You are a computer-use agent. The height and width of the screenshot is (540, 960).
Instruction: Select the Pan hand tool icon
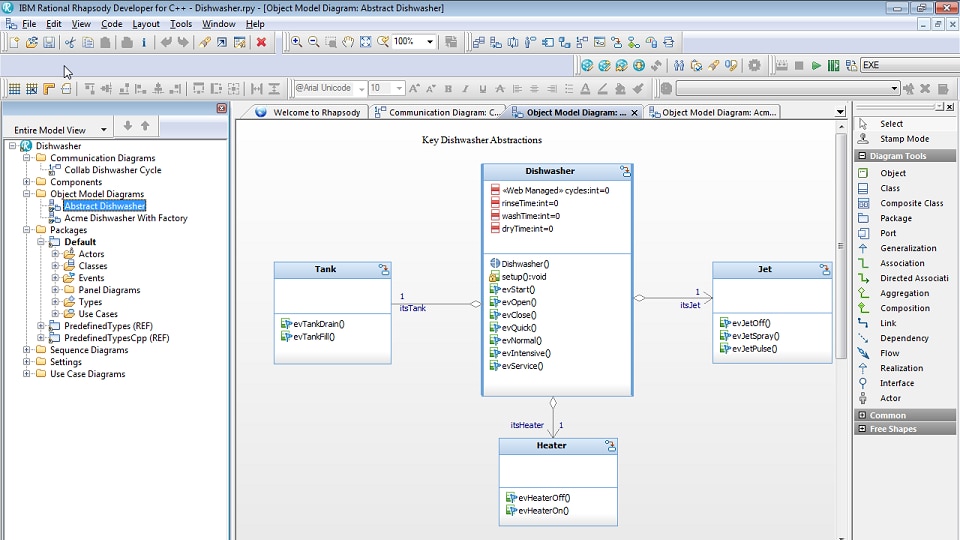click(x=348, y=42)
